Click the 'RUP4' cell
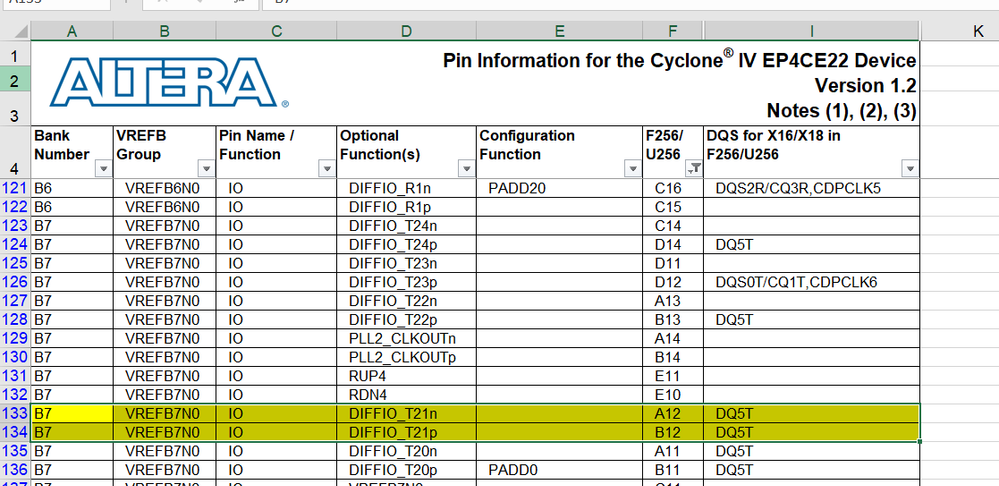The image size is (999, 486). pyautogui.click(x=406, y=376)
